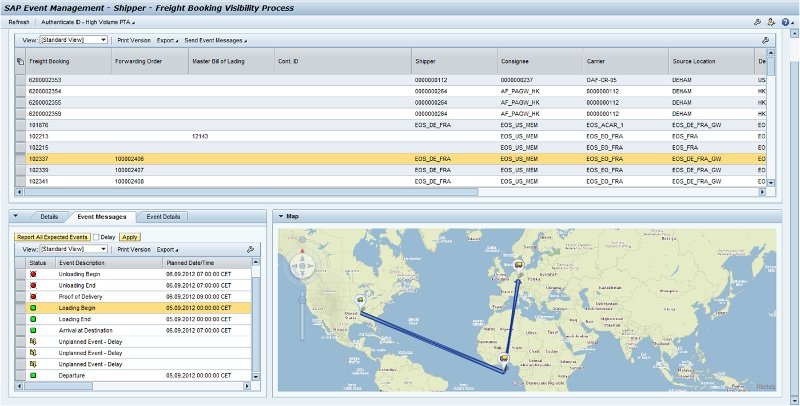Open the Export menu in the freight booking toolbar

pyautogui.click(x=167, y=40)
